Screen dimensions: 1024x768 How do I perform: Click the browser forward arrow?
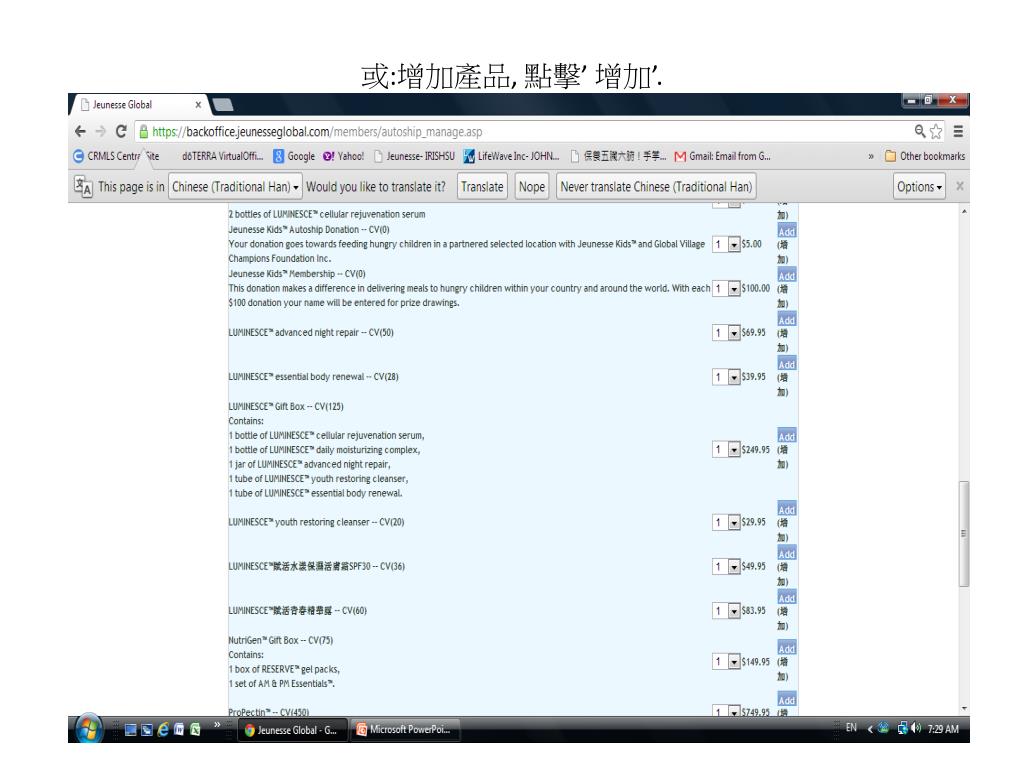[100, 131]
